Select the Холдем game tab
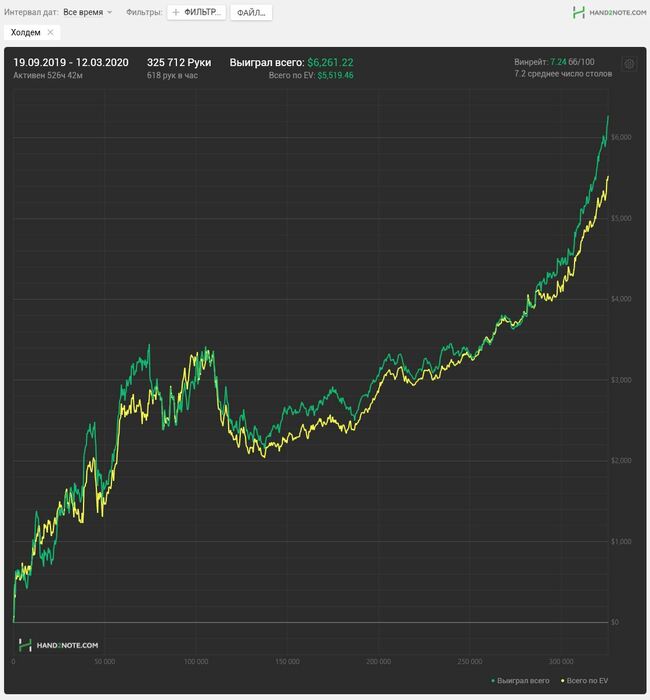This screenshot has height=700, width=650. pyautogui.click(x=25, y=32)
